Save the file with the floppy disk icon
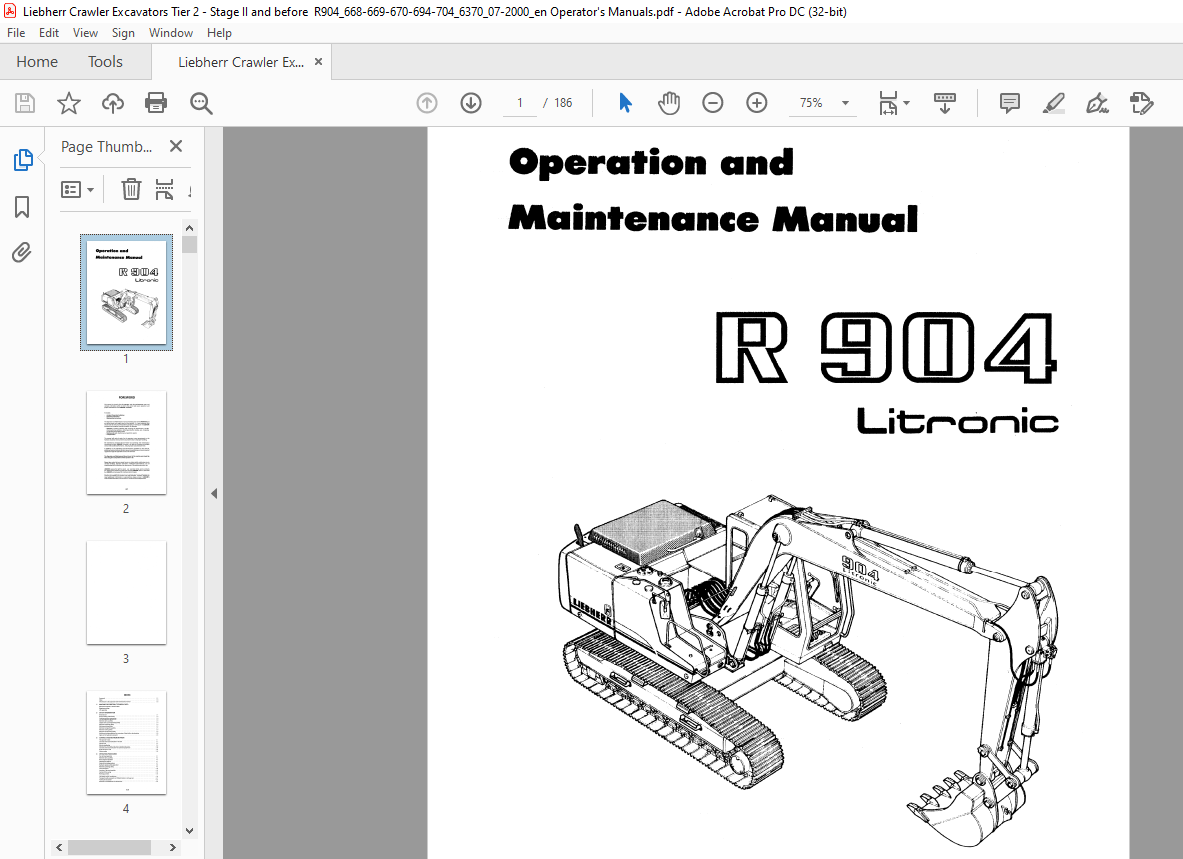The height and width of the screenshot is (859, 1183). (x=25, y=103)
